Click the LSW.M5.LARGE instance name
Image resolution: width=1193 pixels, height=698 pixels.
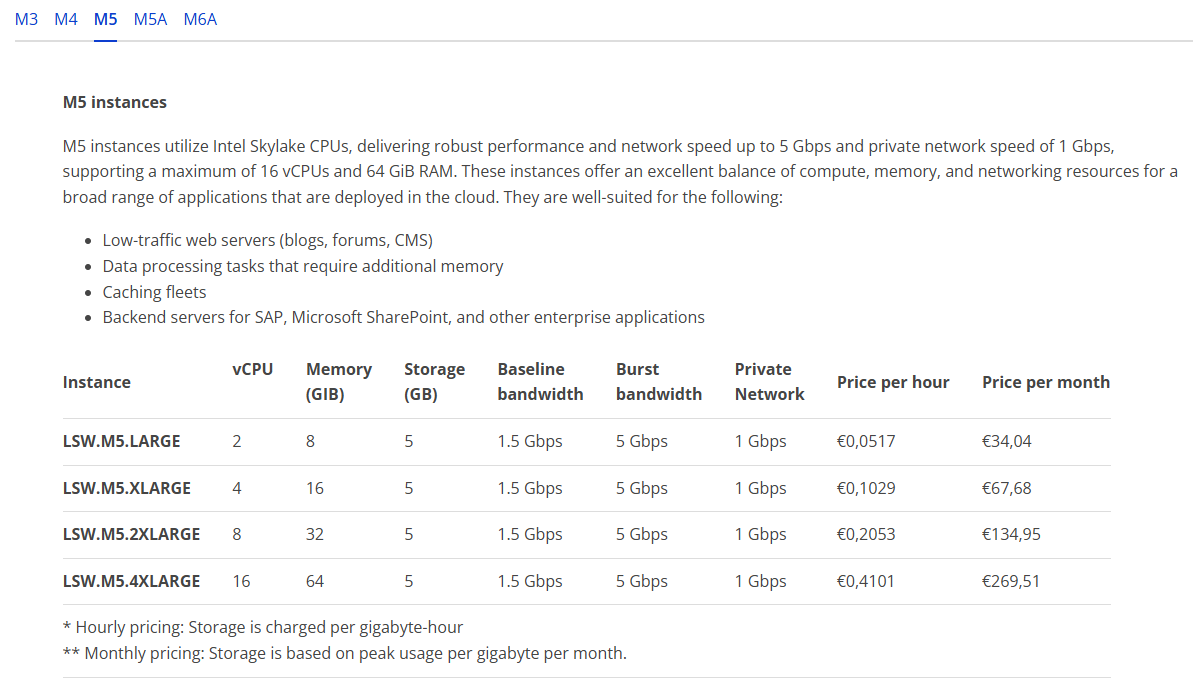(x=122, y=441)
